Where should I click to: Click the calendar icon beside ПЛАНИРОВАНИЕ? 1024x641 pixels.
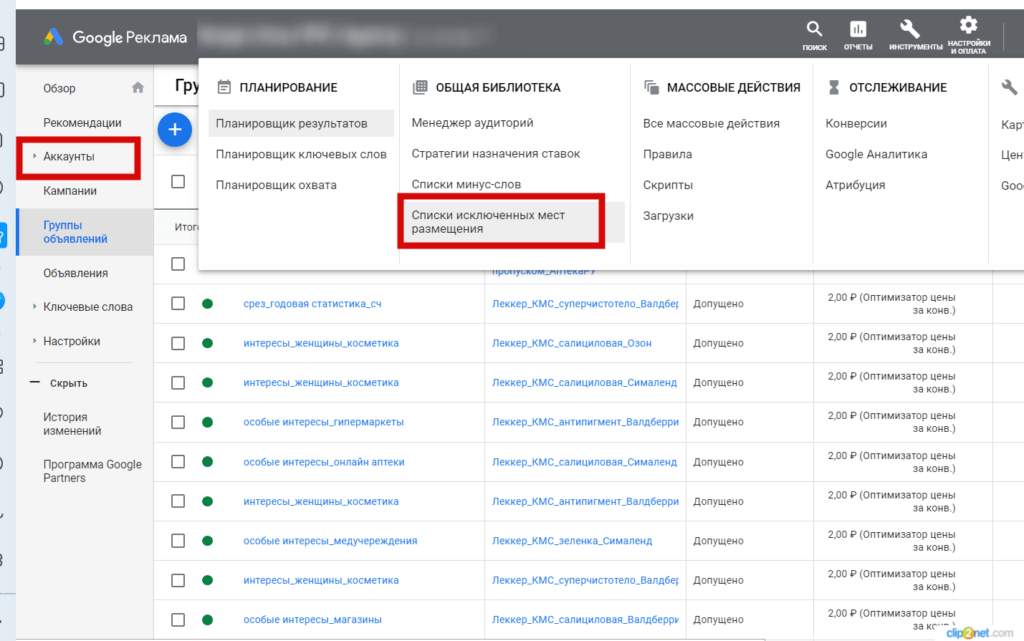(x=224, y=87)
